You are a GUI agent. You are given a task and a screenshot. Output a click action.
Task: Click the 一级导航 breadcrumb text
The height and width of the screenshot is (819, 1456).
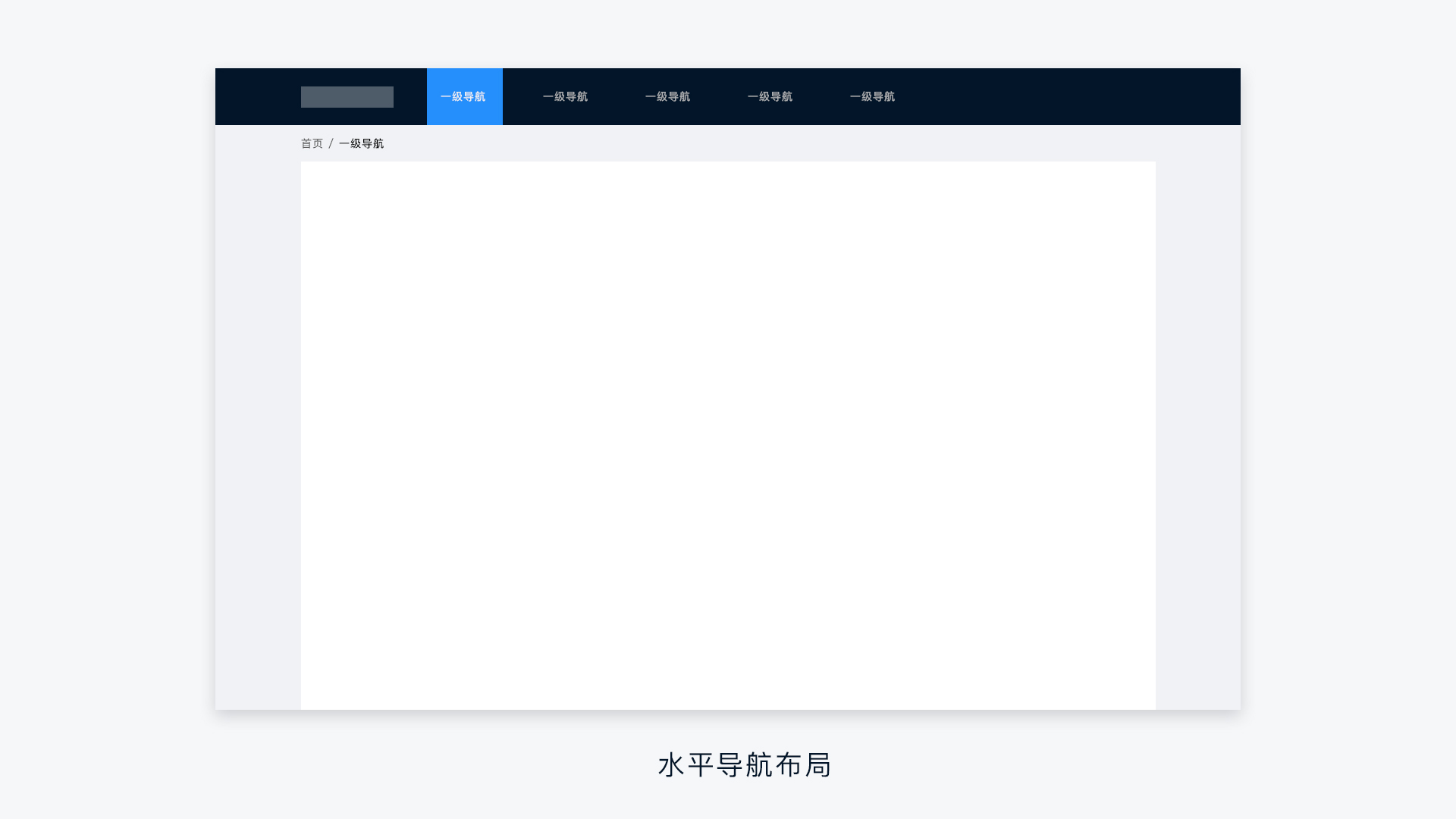[361, 143]
